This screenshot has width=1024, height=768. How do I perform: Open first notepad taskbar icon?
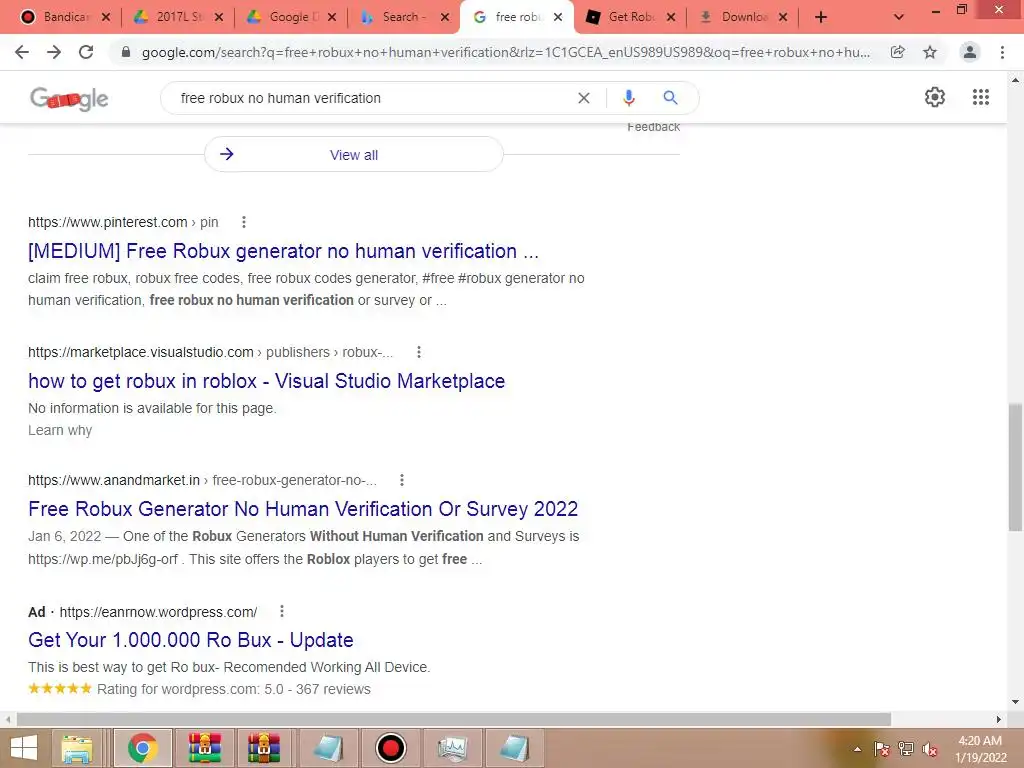pyautogui.click(x=328, y=748)
